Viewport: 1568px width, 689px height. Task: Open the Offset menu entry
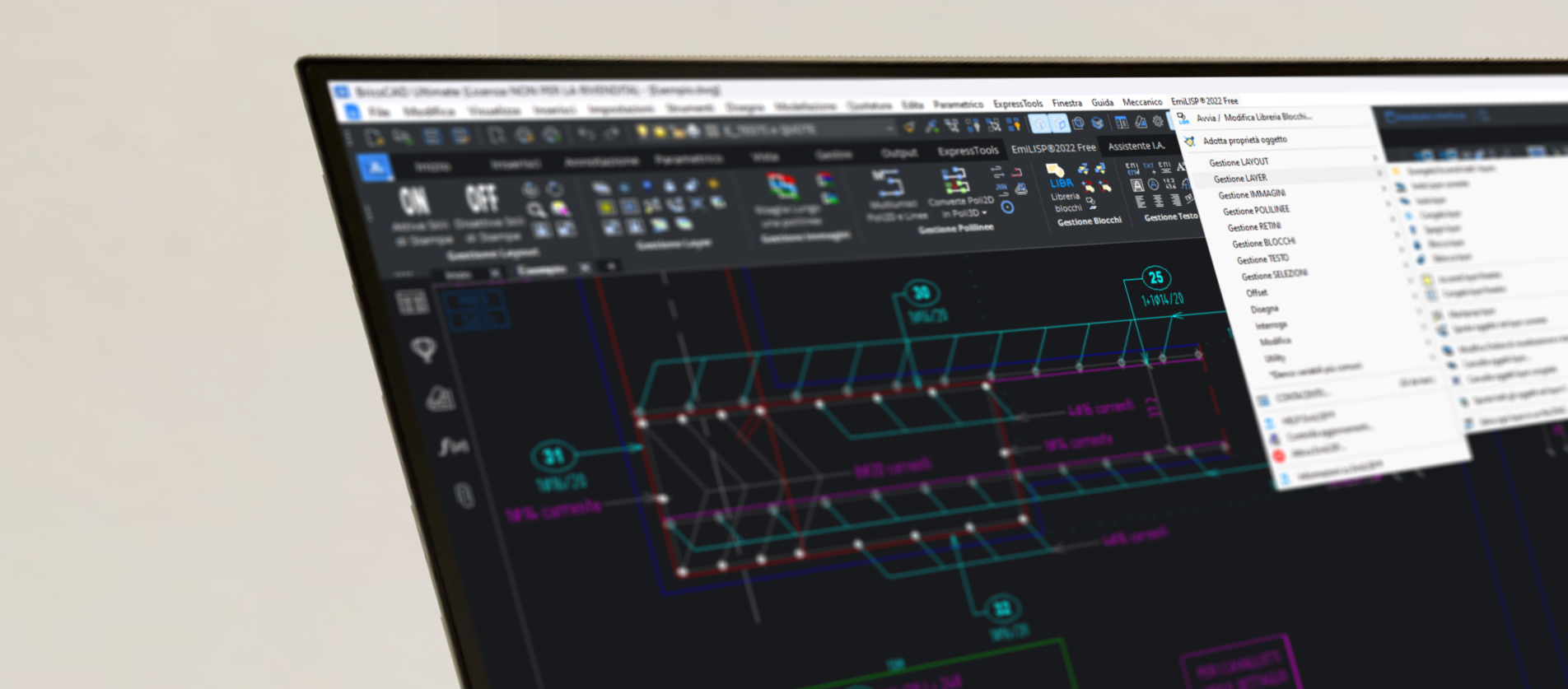point(1256,292)
